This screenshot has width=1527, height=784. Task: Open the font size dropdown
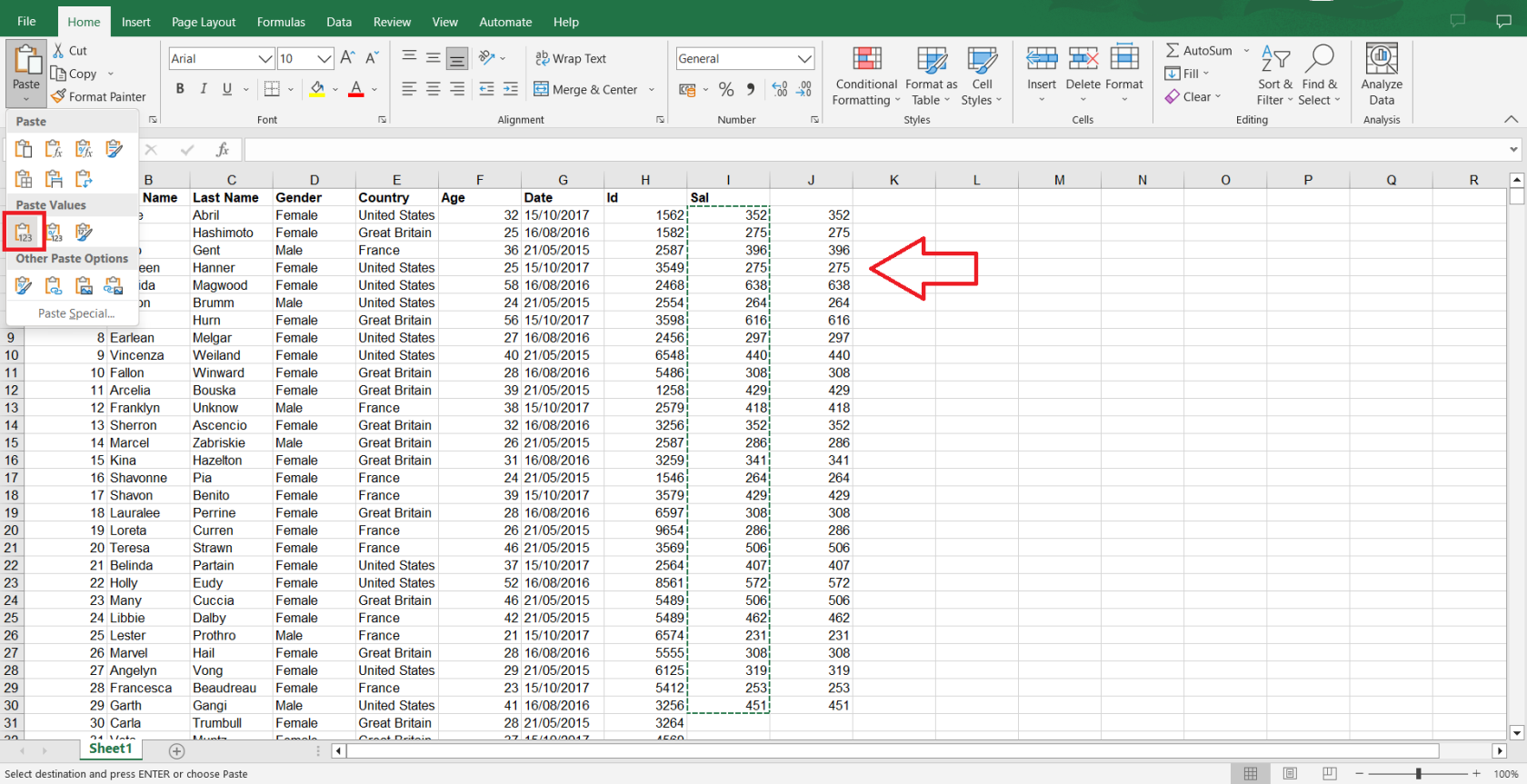click(x=324, y=58)
